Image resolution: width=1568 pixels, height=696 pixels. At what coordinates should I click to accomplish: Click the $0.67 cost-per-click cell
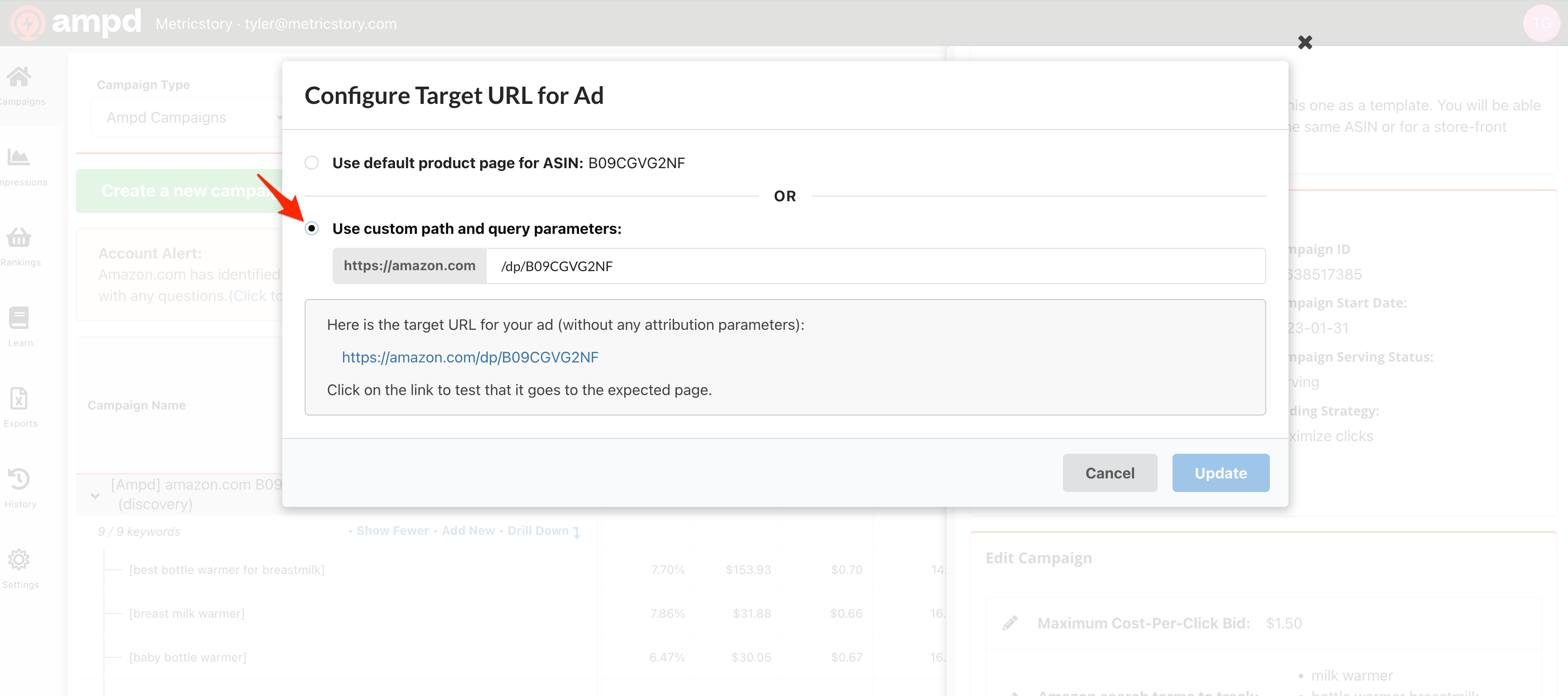[847, 657]
